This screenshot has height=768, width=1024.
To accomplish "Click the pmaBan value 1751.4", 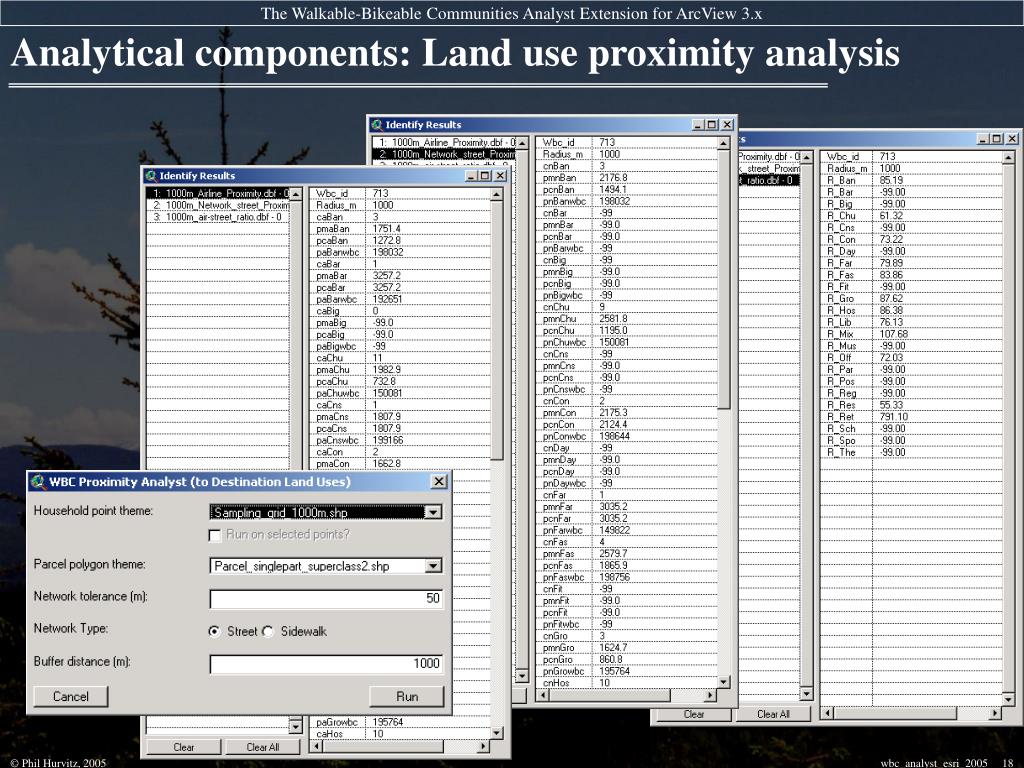I will coord(387,229).
